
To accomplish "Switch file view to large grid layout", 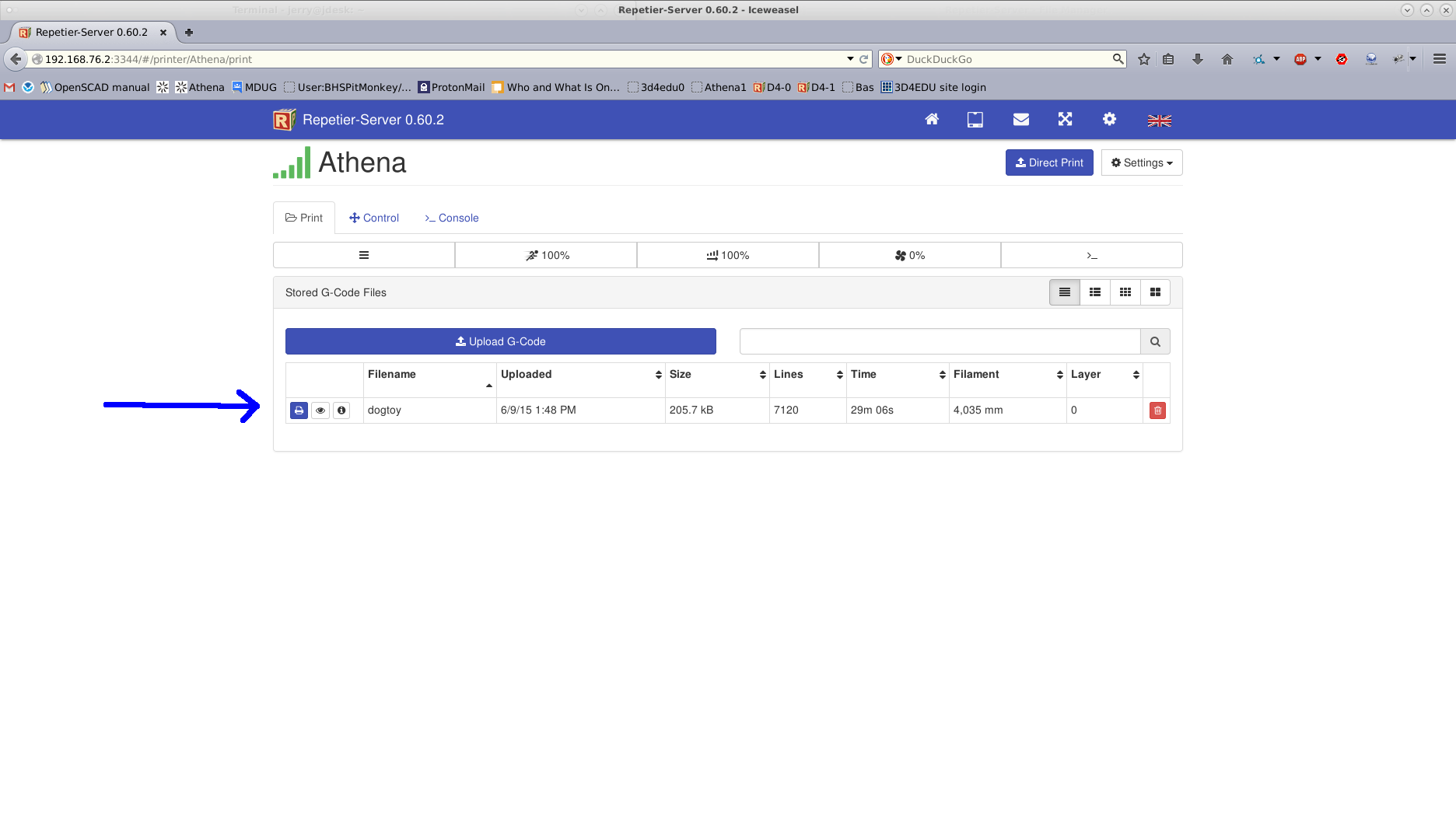I will (x=1155, y=292).
